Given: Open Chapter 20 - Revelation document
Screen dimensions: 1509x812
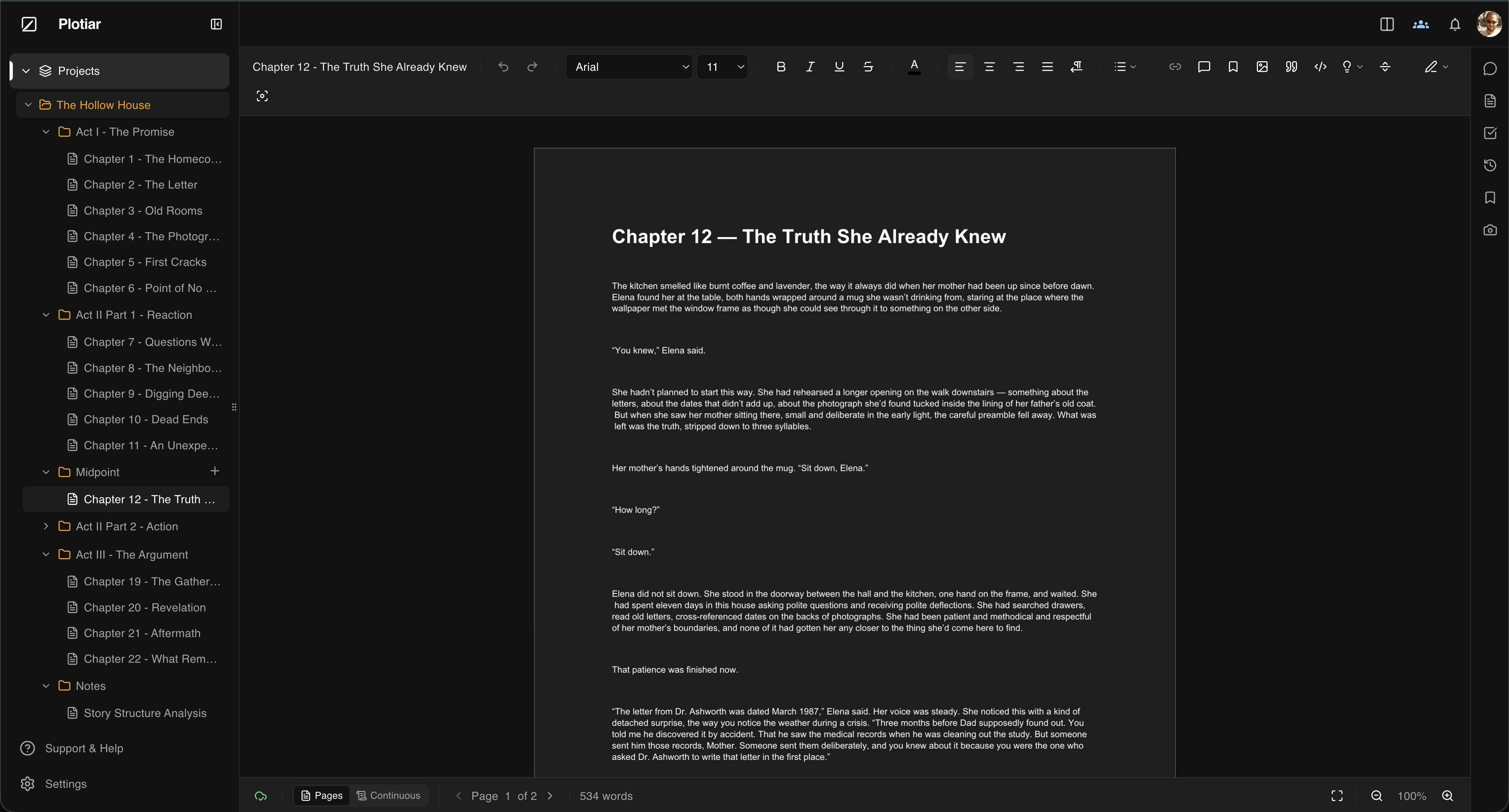Looking at the screenshot, I should [x=144, y=607].
